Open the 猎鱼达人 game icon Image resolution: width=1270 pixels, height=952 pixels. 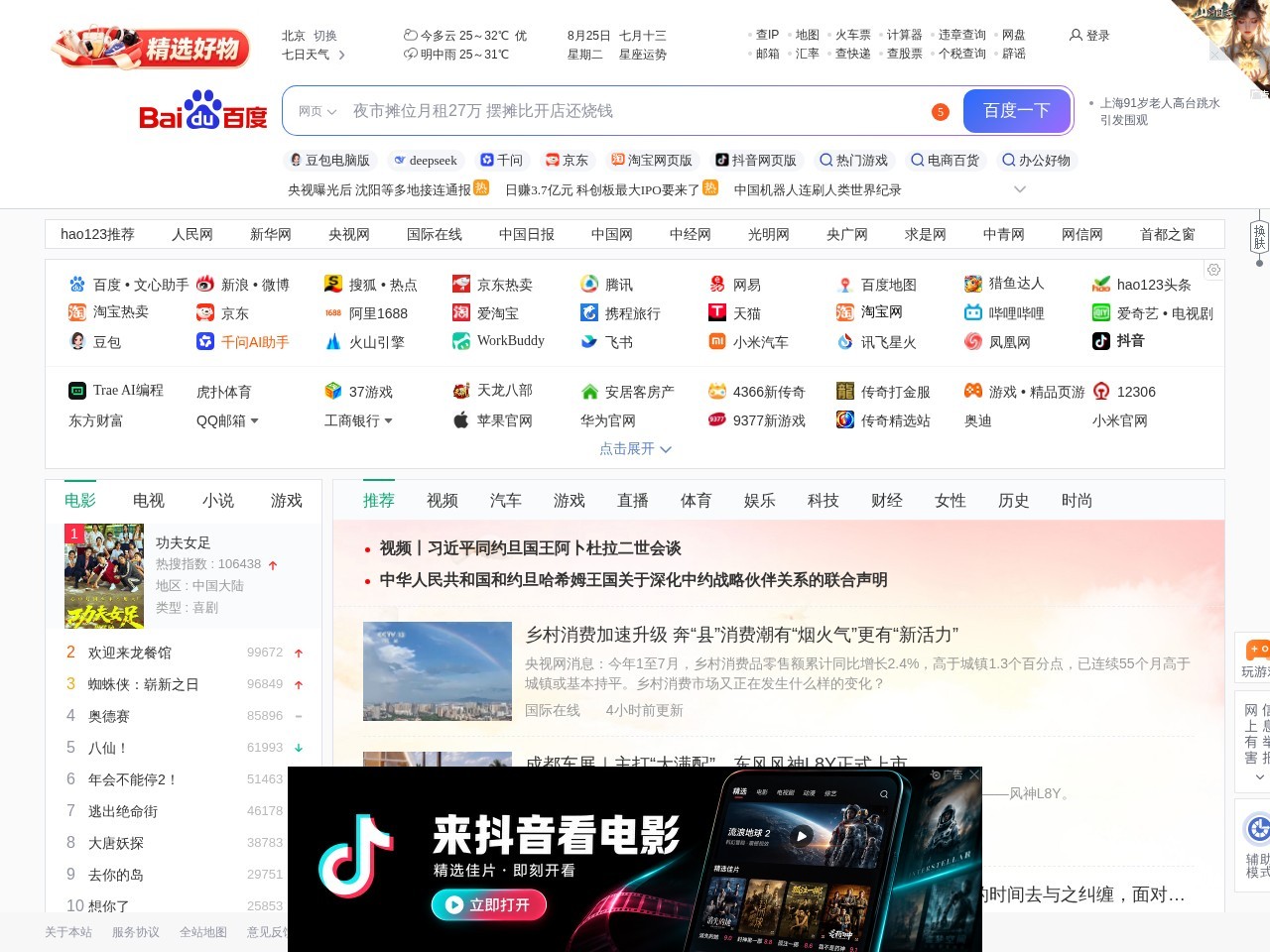point(973,284)
